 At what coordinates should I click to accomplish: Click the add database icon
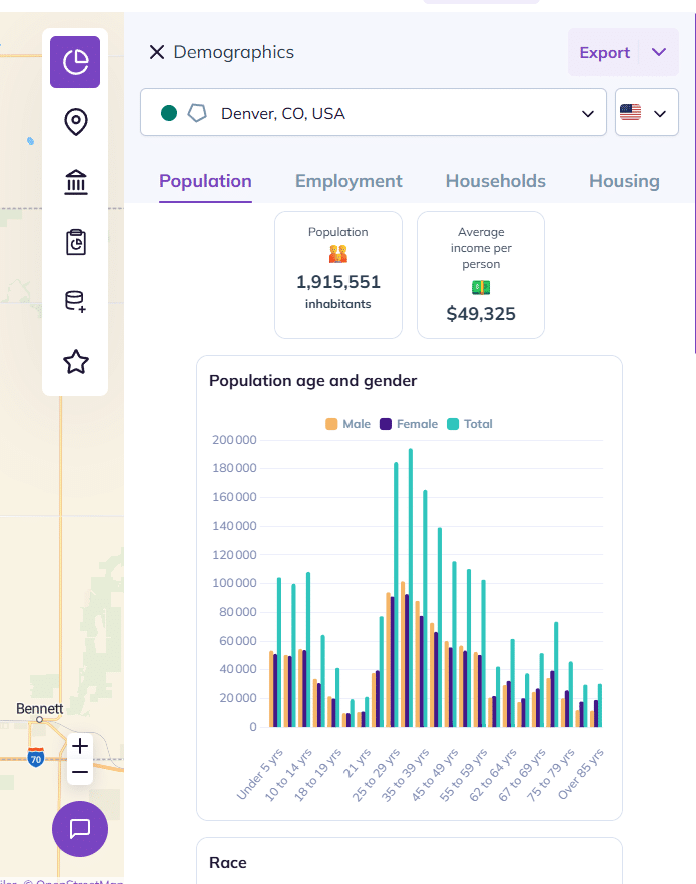pos(75,302)
